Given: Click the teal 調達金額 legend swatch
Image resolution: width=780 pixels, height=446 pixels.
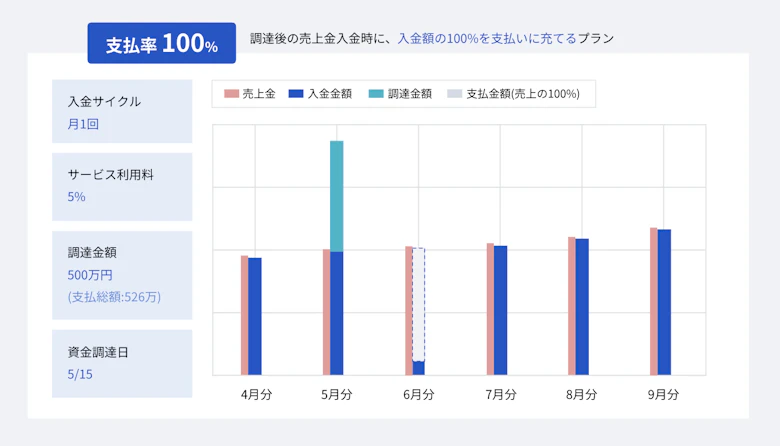Looking at the screenshot, I should pos(375,94).
